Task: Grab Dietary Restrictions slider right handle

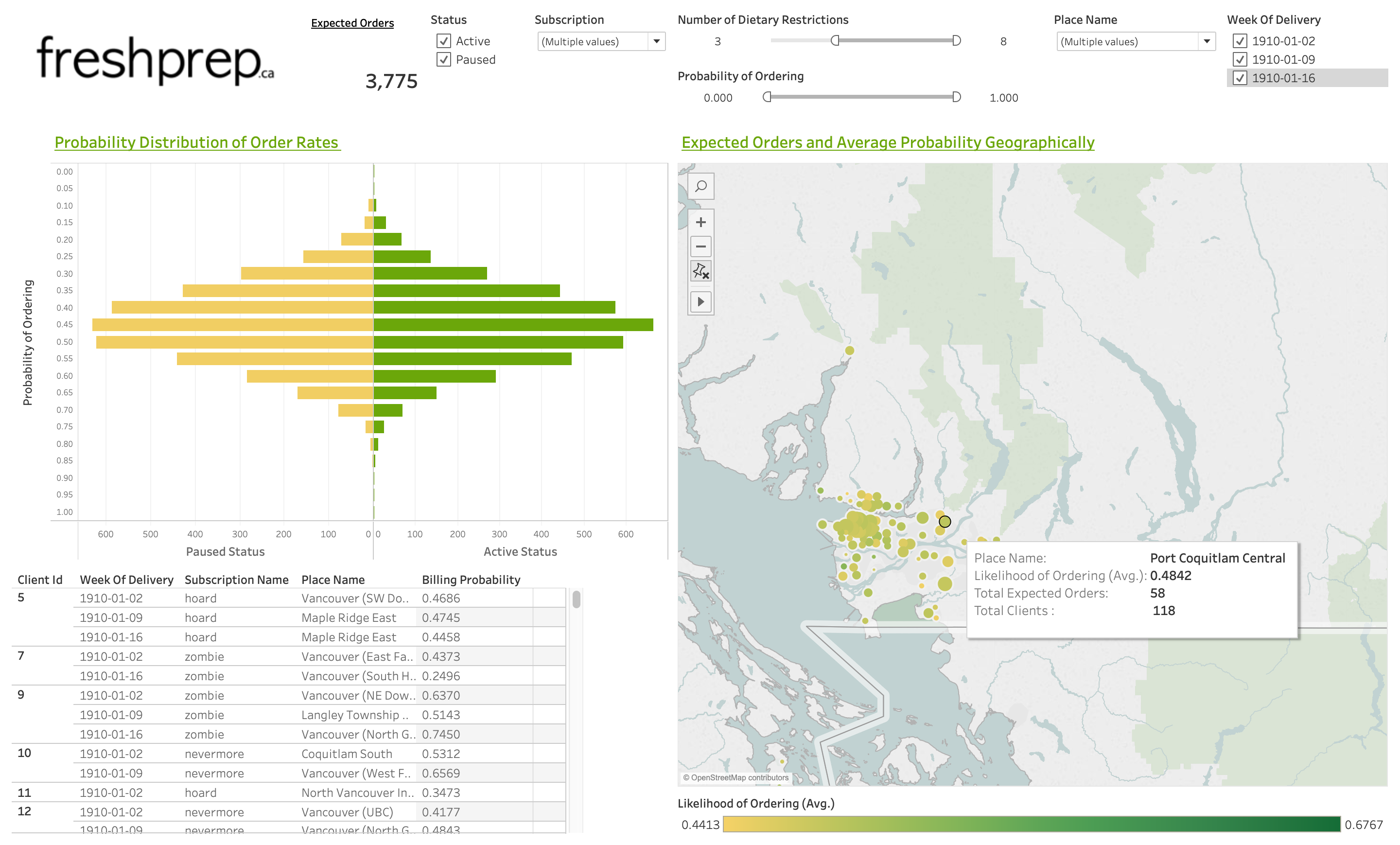Action: pos(956,41)
